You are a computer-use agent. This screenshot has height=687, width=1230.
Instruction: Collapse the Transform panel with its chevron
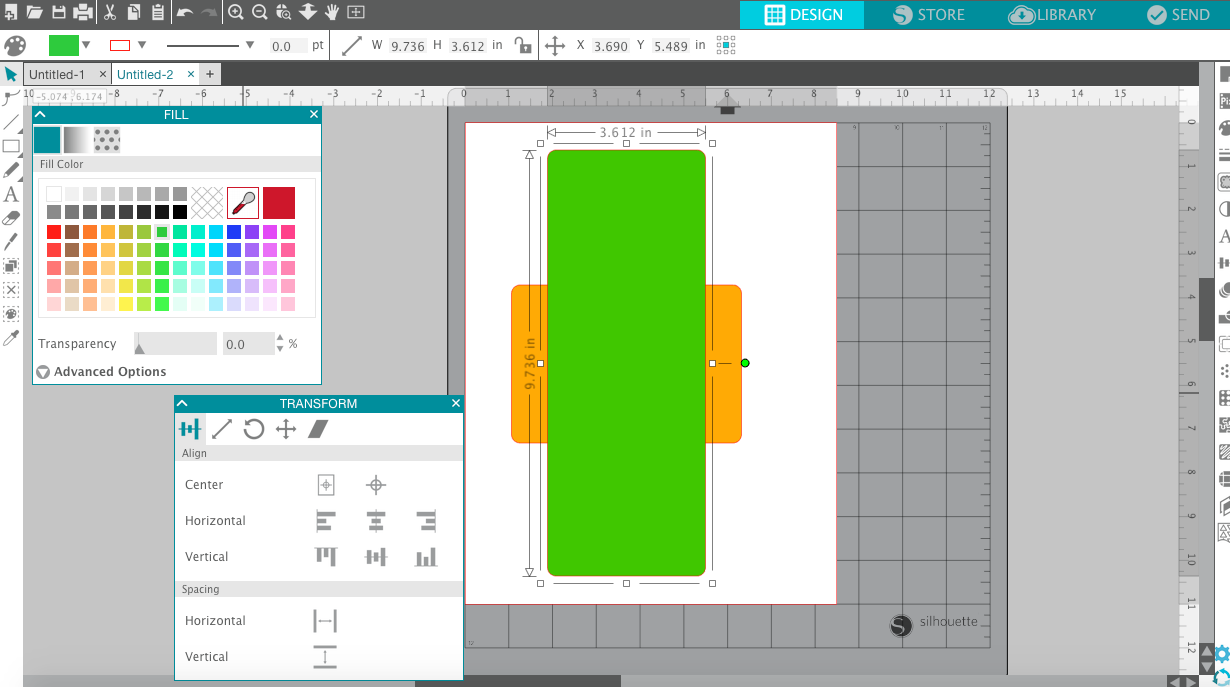coord(183,404)
